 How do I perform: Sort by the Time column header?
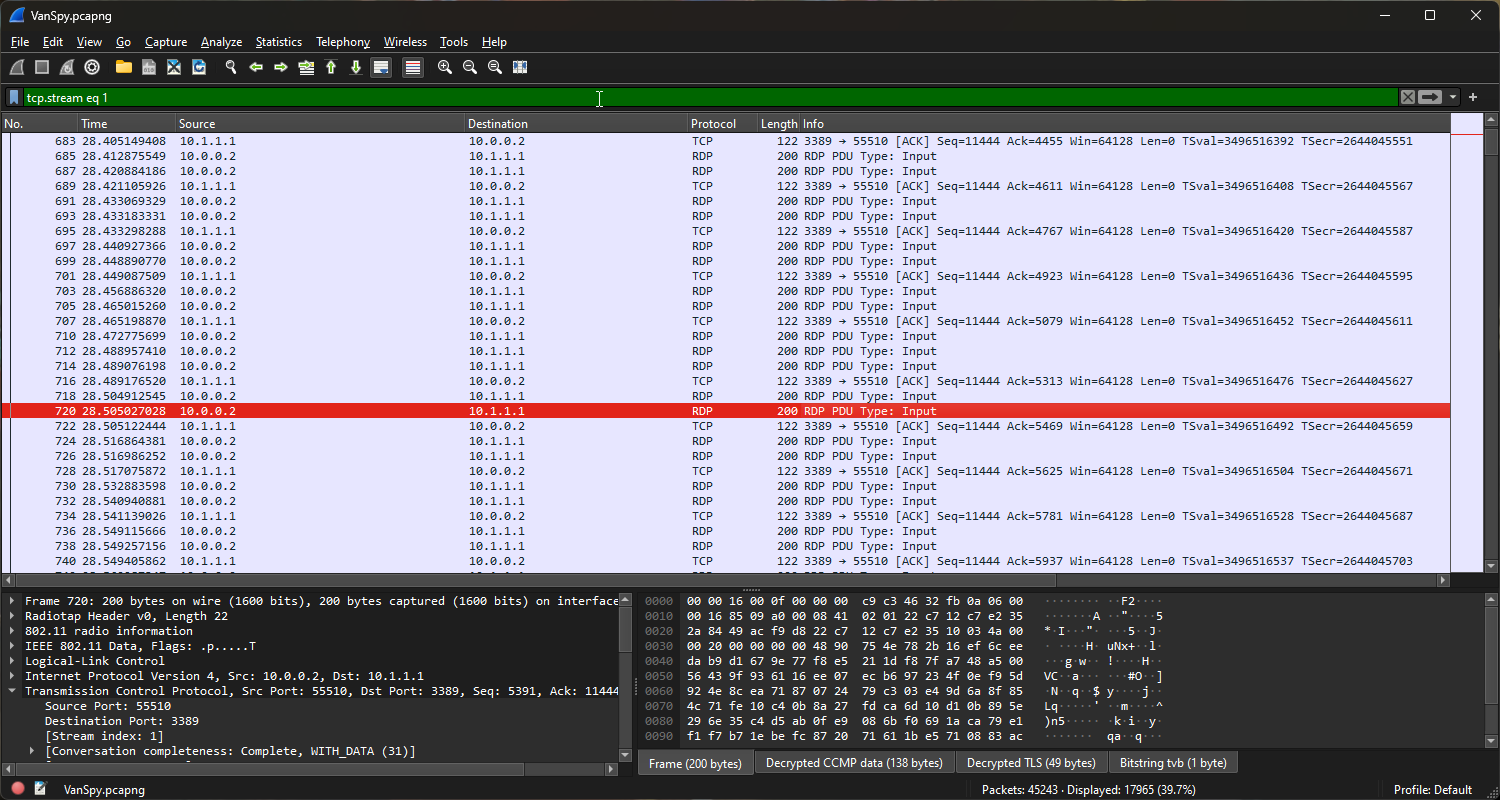click(126, 124)
